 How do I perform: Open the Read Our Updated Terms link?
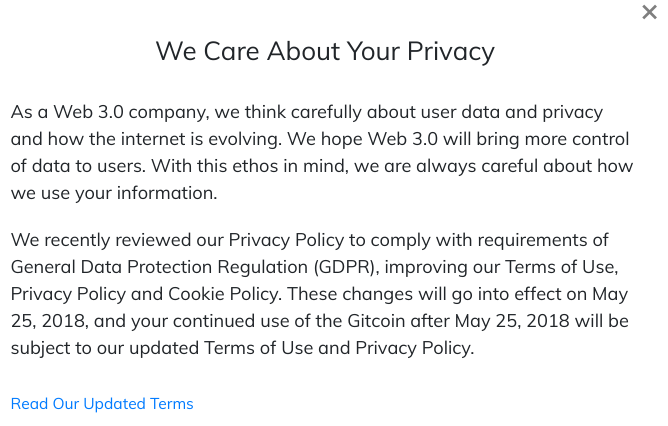pyautogui.click(x=102, y=404)
